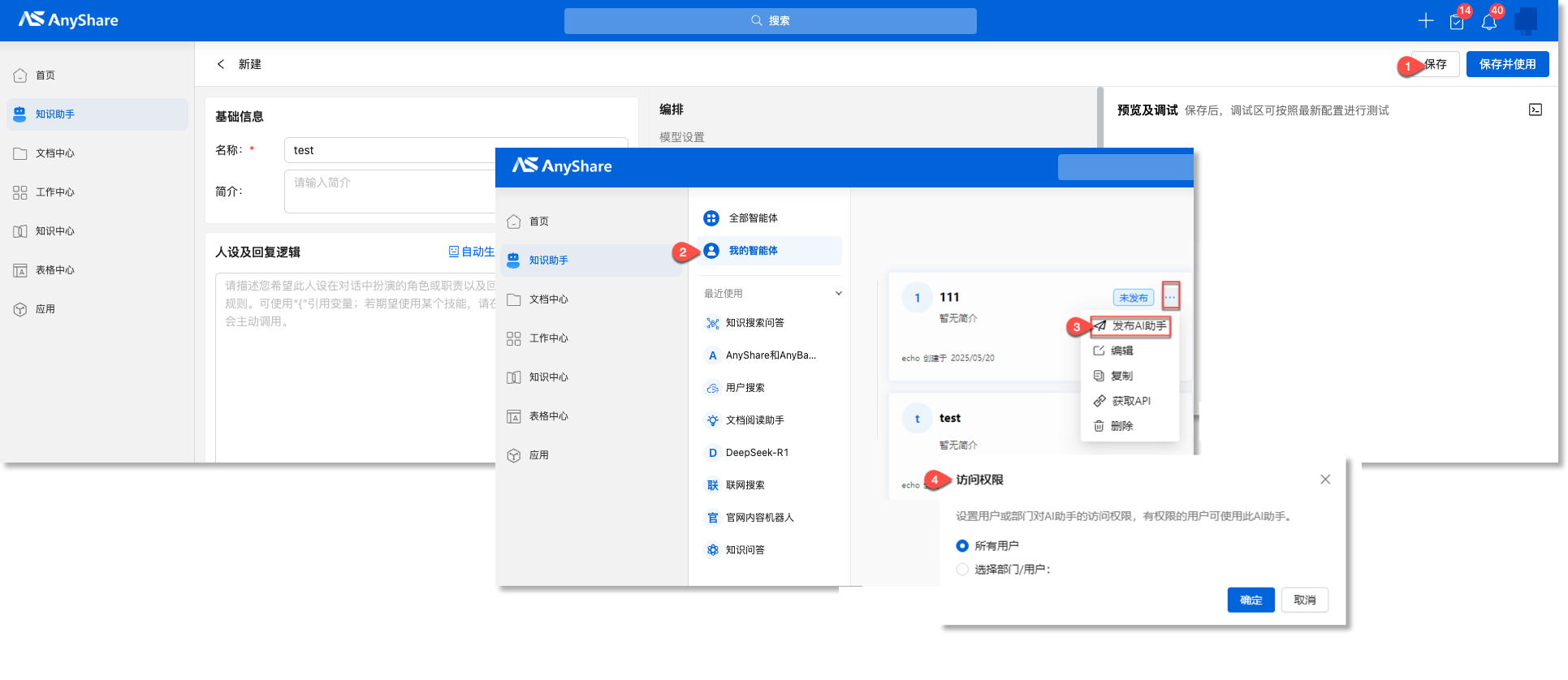Open 知识中心 in the front window sidebar
The width and height of the screenshot is (1568, 680).
tap(591, 377)
